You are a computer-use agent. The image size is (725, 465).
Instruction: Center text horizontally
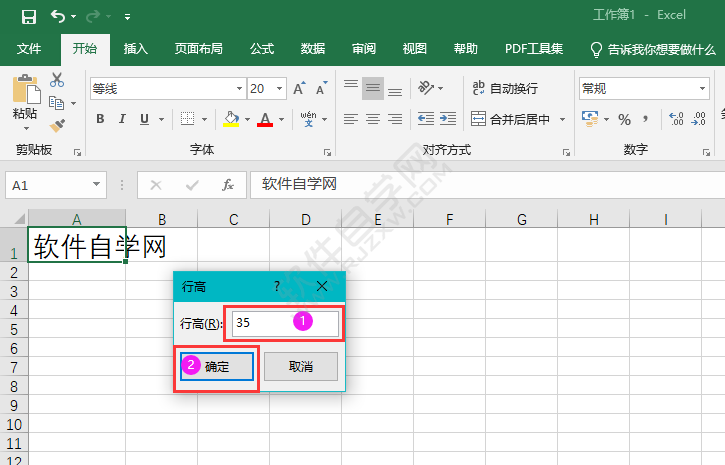[x=373, y=119]
